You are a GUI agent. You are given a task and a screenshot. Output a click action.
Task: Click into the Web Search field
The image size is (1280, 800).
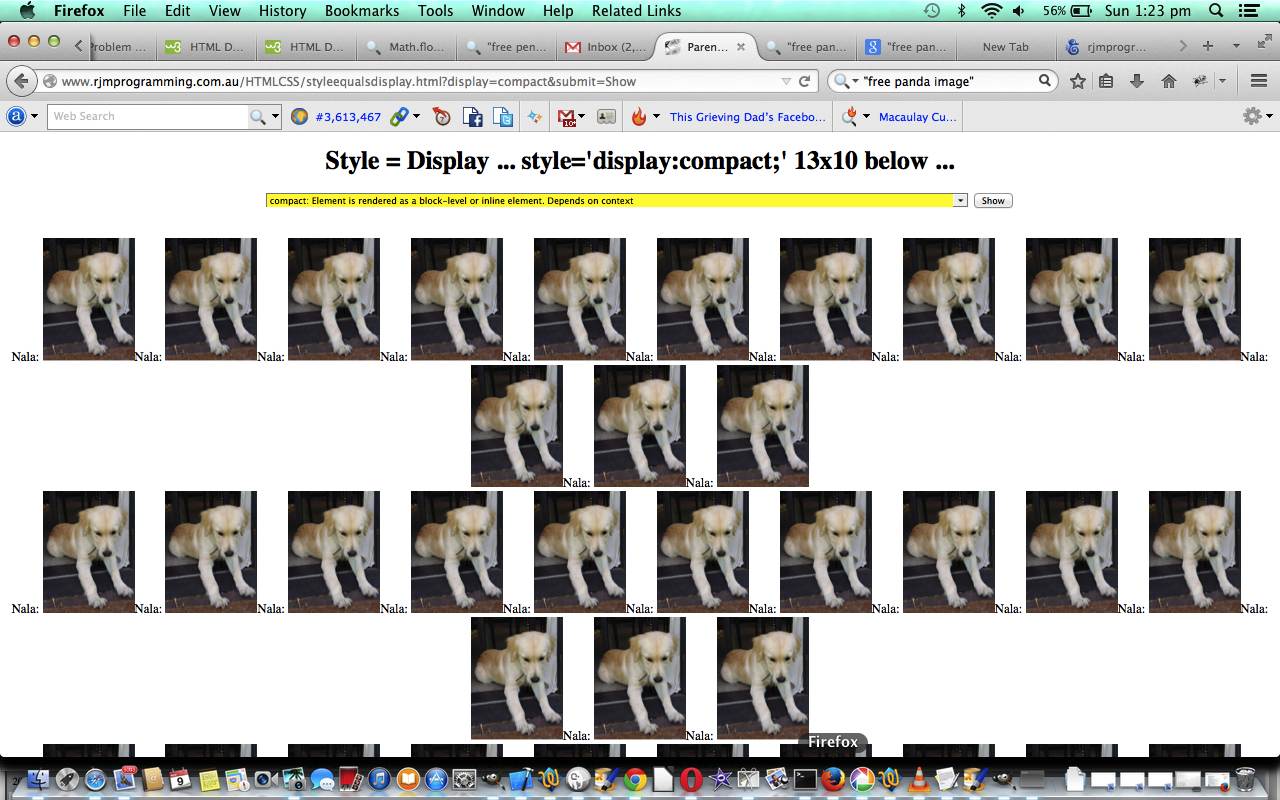147,117
